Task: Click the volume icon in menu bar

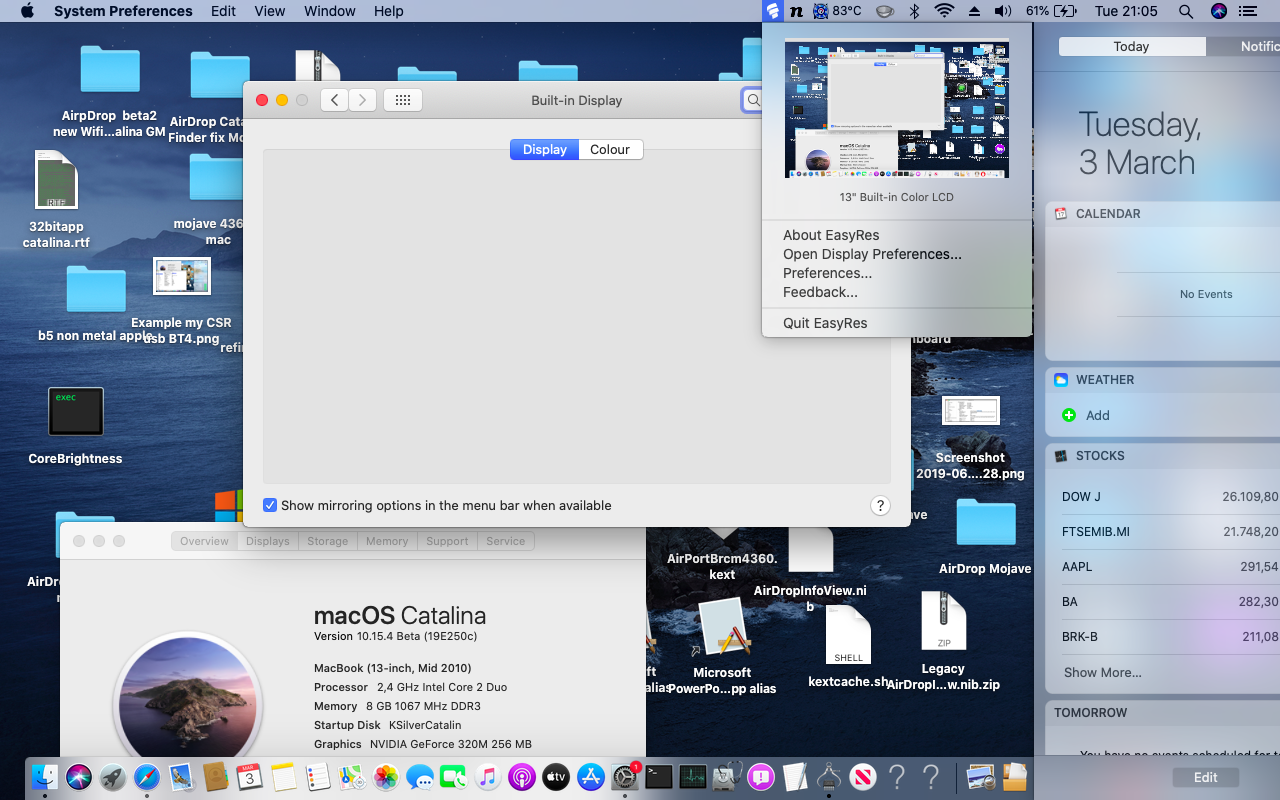Action: tap(1004, 11)
